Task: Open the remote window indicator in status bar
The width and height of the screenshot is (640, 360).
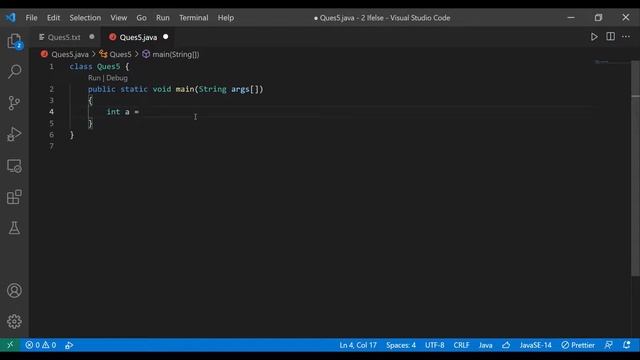Action: (10, 345)
